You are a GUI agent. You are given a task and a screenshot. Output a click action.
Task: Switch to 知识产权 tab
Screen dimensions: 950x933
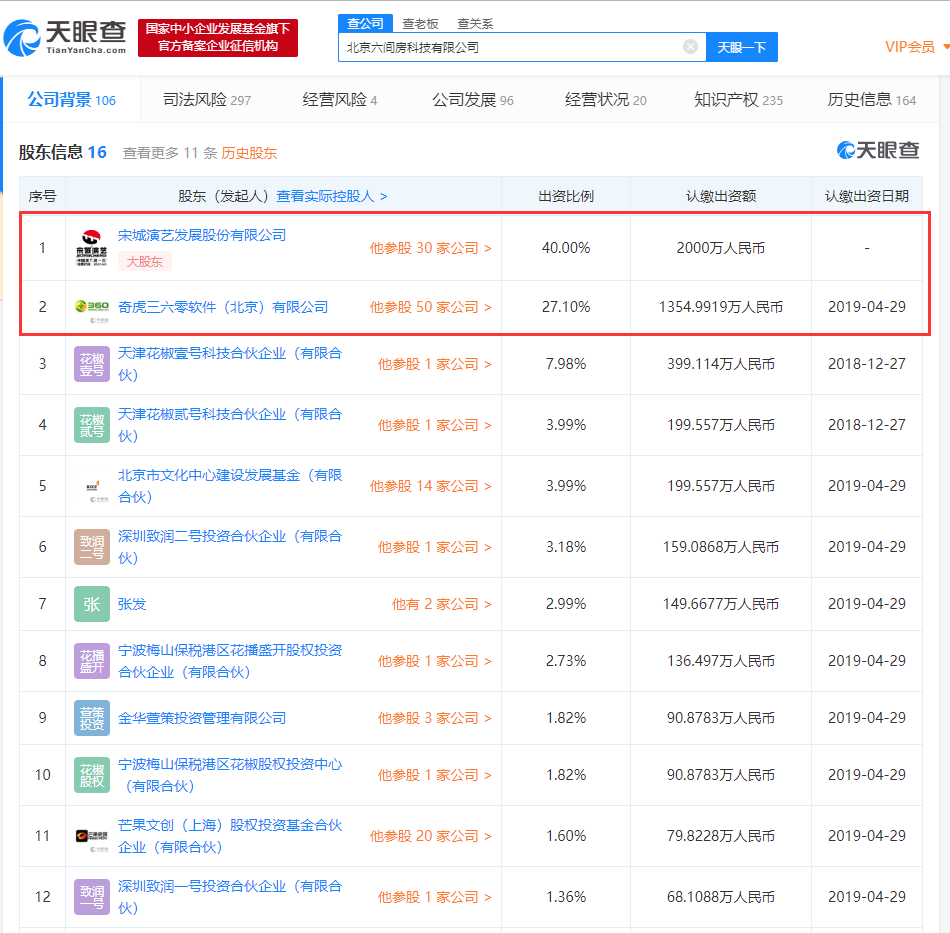738,100
